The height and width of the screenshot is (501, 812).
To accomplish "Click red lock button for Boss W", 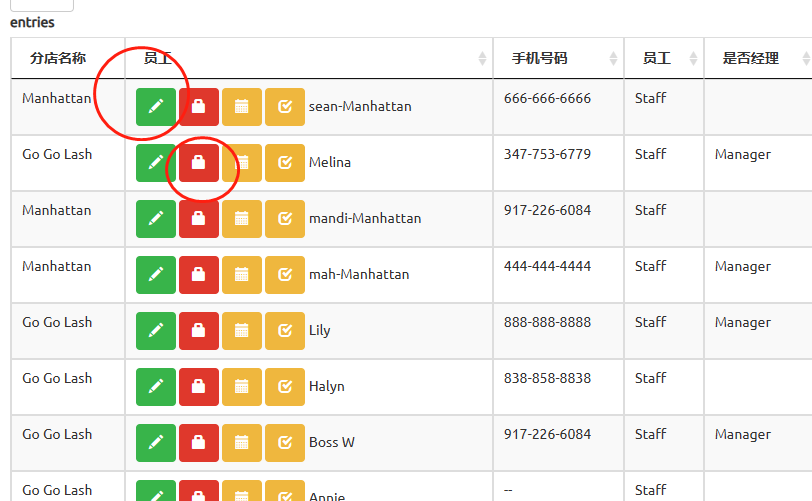I will (x=199, y=442).
